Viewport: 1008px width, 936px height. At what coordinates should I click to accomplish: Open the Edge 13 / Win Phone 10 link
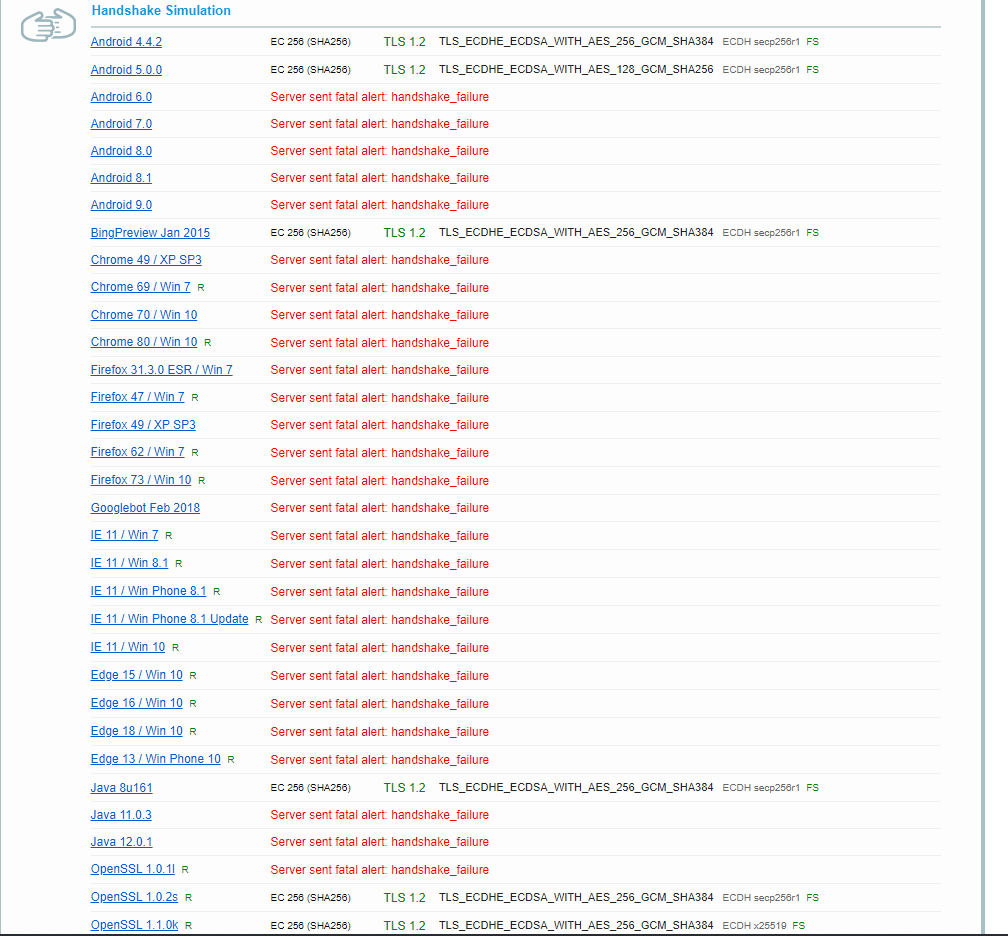coord(155,759)
